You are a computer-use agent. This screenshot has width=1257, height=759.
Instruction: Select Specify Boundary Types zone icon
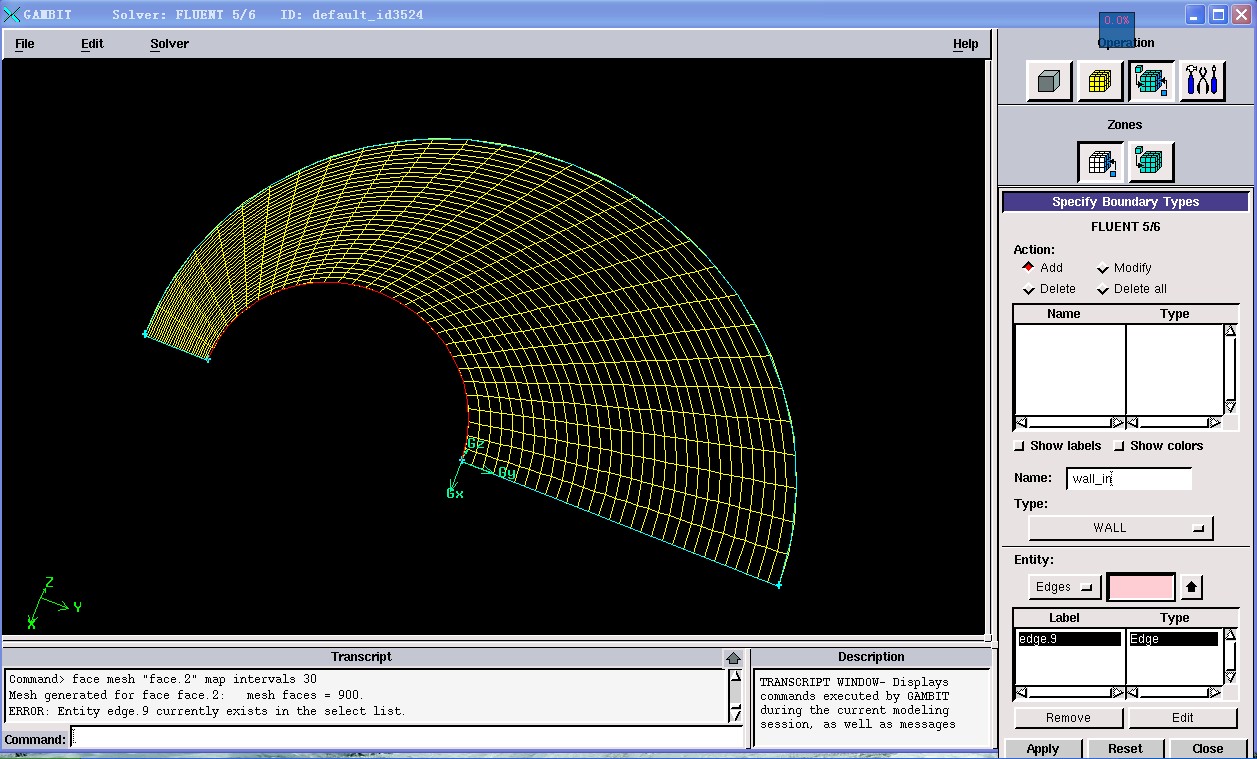(1100, 163)
